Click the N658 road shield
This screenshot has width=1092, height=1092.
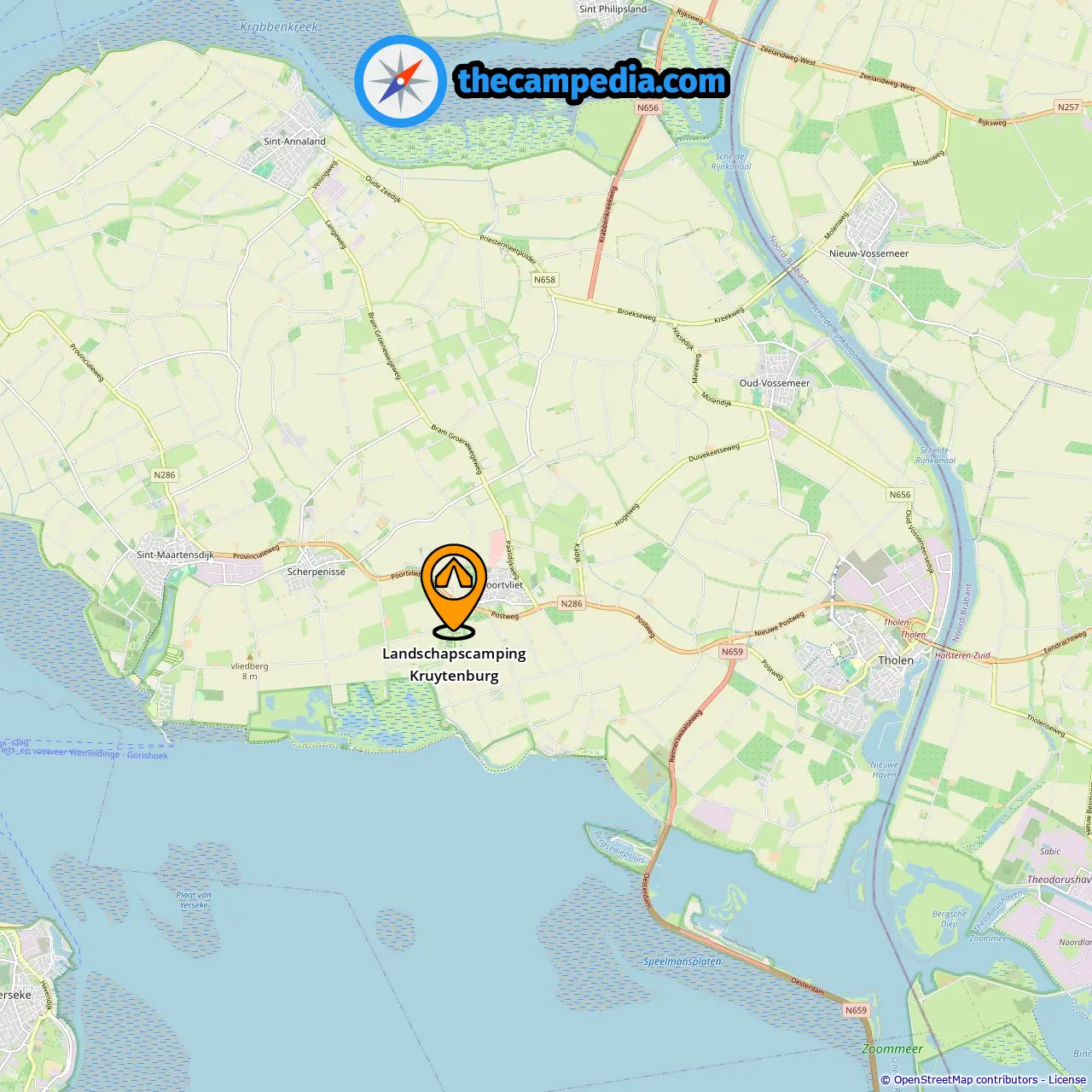[544, 280]
